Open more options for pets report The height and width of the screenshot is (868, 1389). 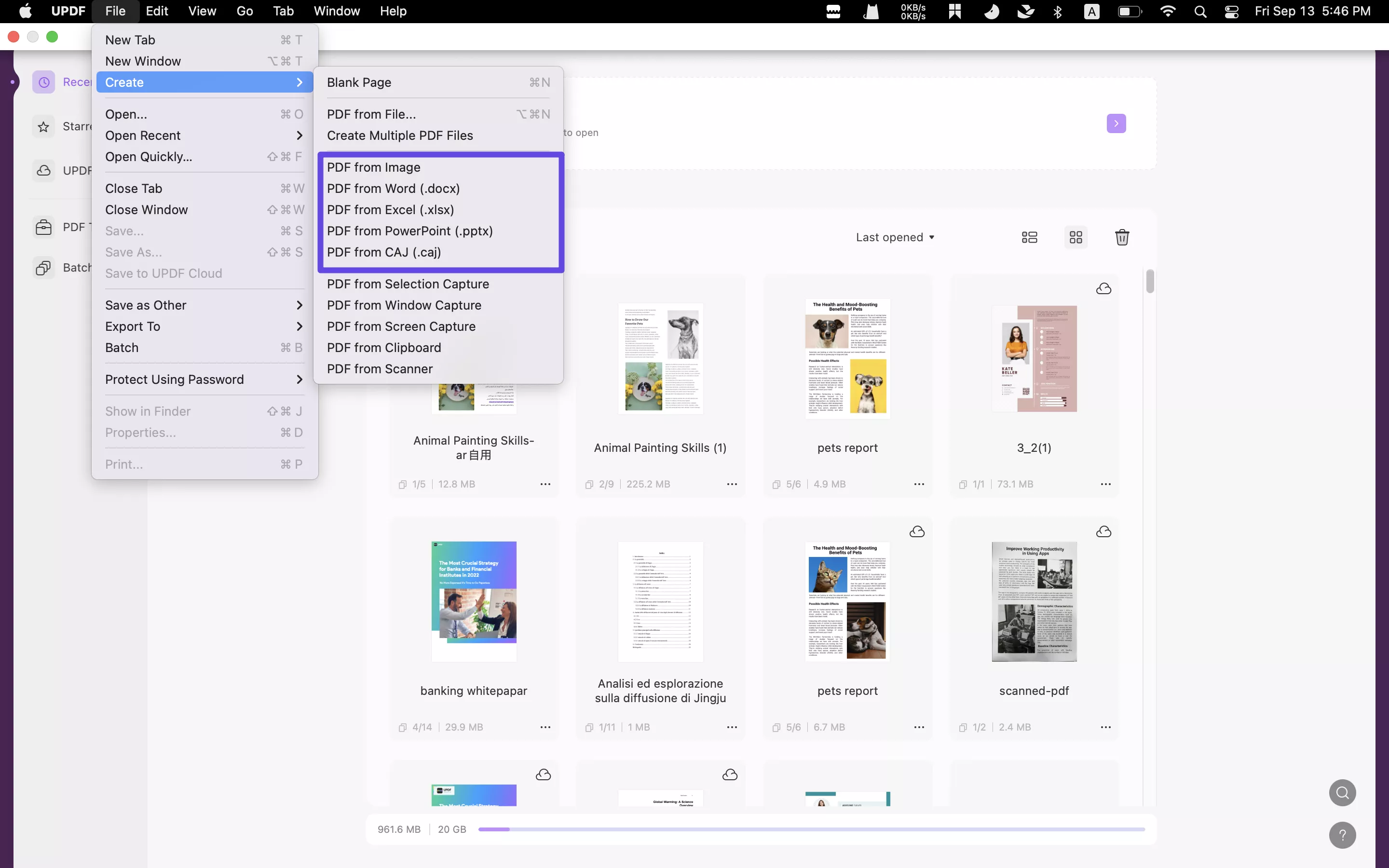point(918,484)
